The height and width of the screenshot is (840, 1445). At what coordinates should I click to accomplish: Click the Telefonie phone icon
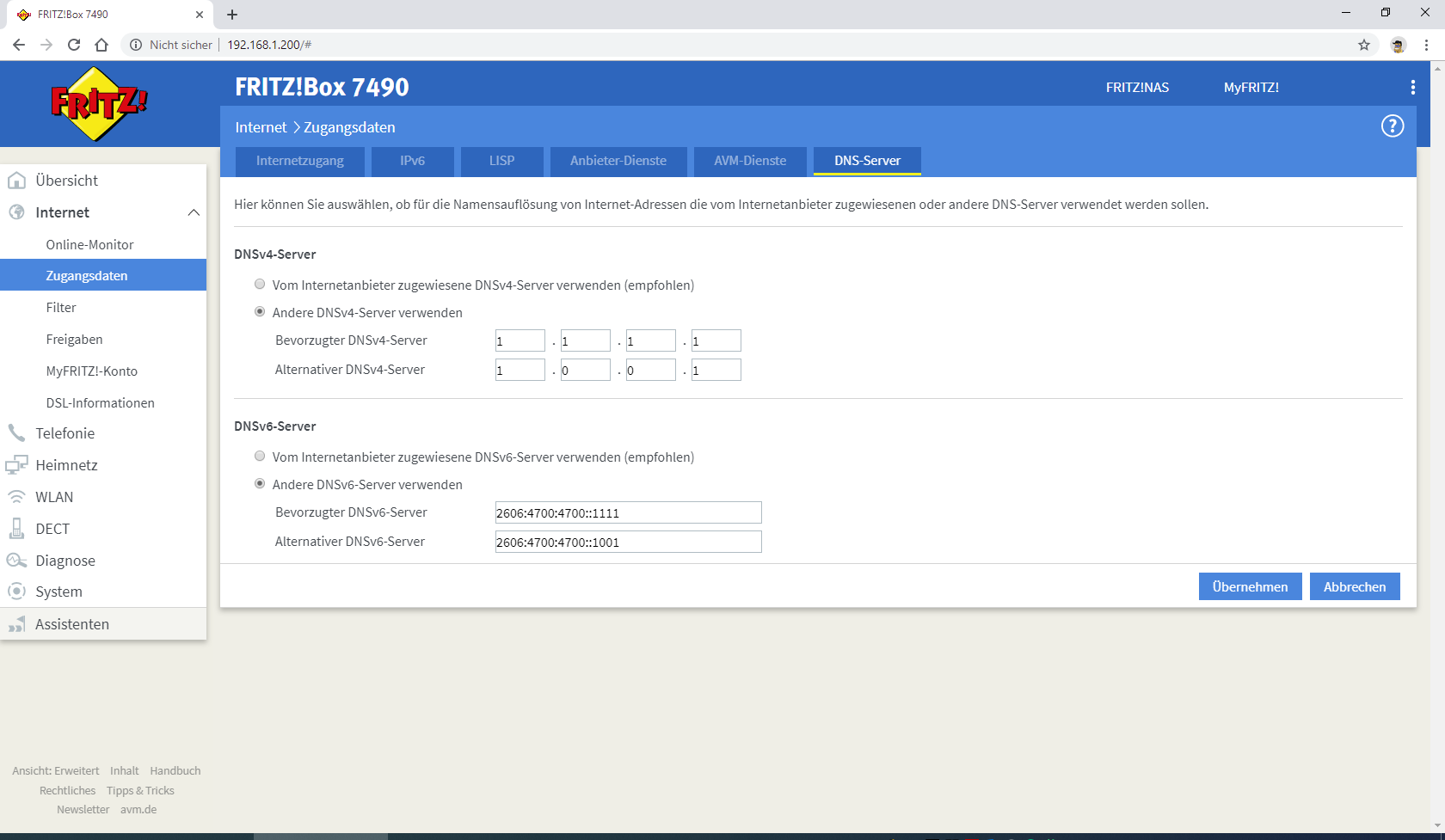tap(16, 433)
